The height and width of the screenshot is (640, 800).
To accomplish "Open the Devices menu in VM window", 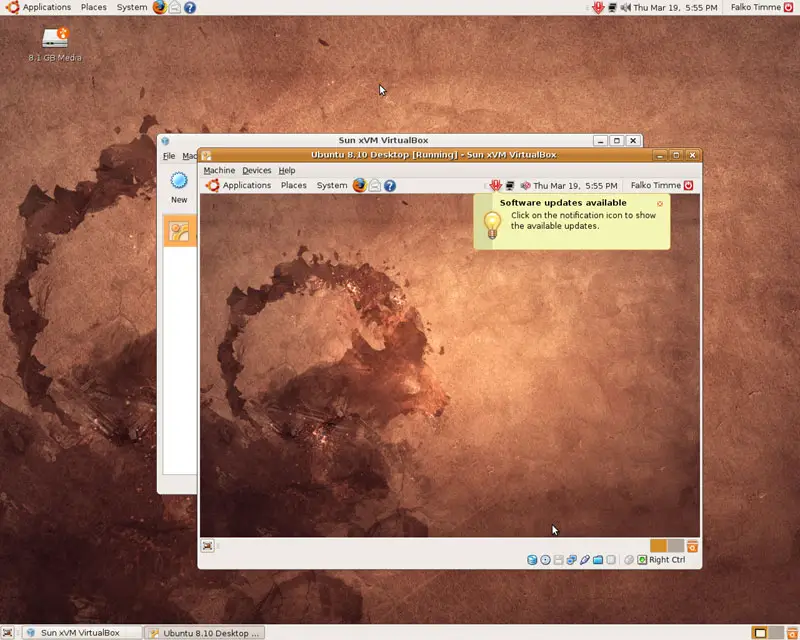I will pyautogui.click(x=257, y=170).
